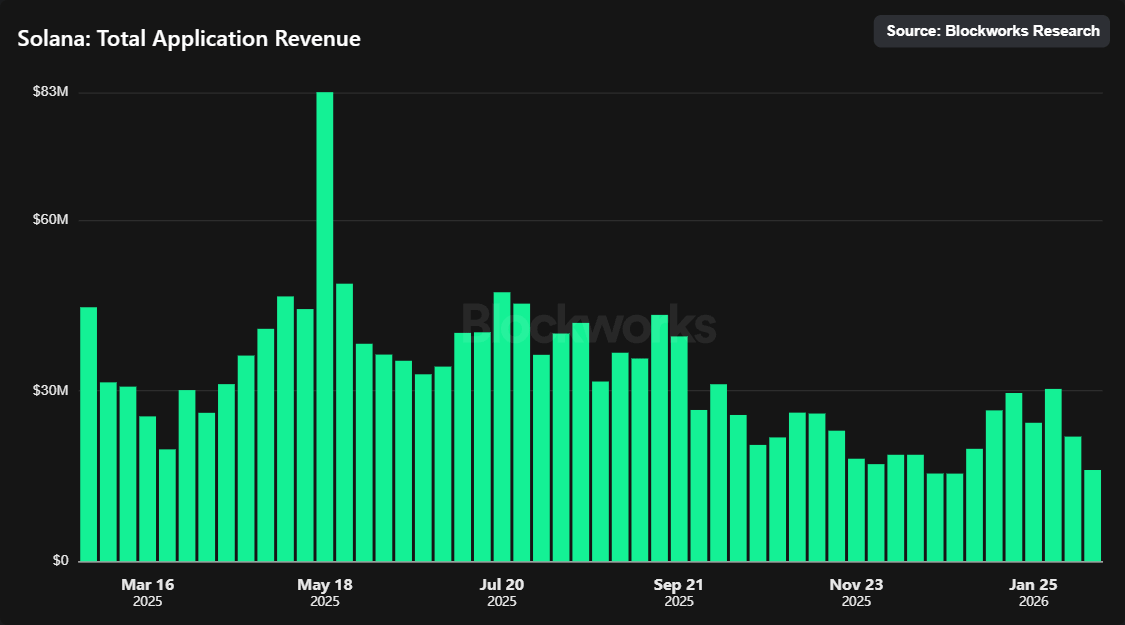Click the Mar 16 2025 x-axis label
This screenshot has height=625, width=1125.
point(148,592)
